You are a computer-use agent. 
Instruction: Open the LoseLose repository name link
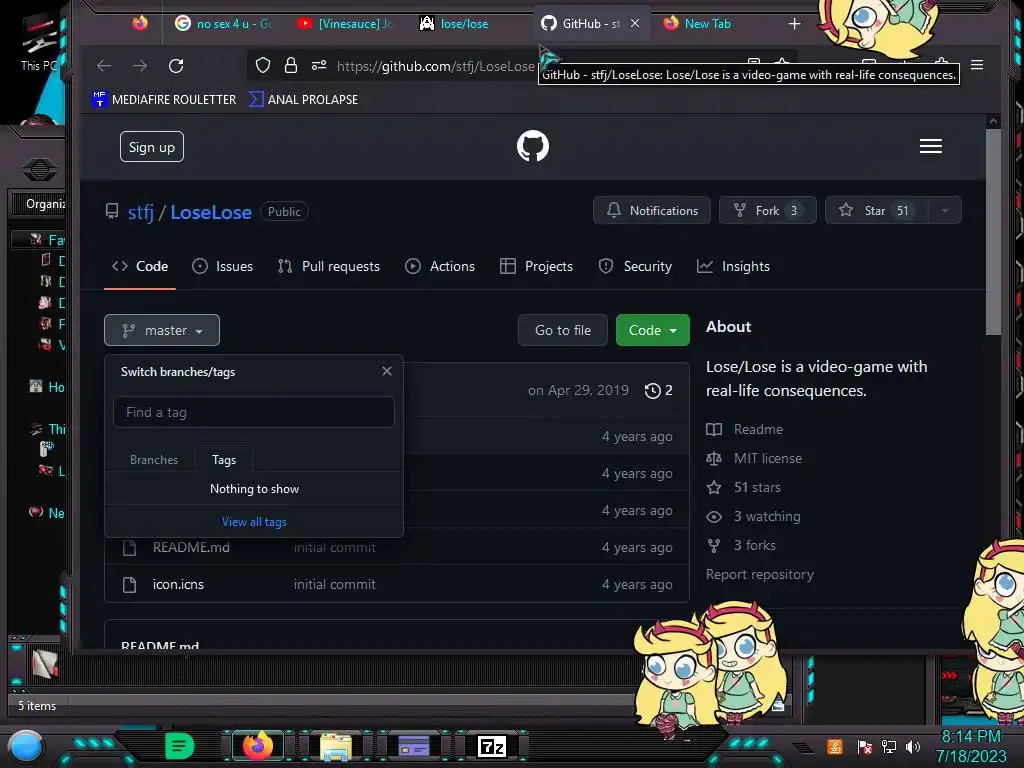point(211,212)
